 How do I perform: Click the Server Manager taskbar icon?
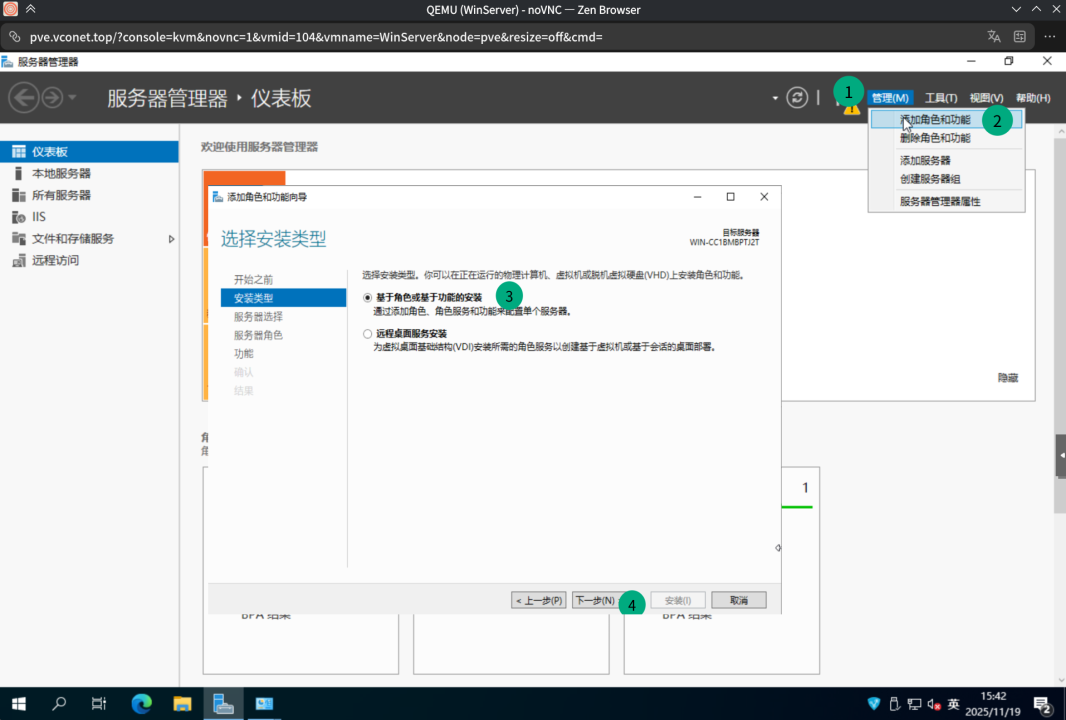pos(223,704)
